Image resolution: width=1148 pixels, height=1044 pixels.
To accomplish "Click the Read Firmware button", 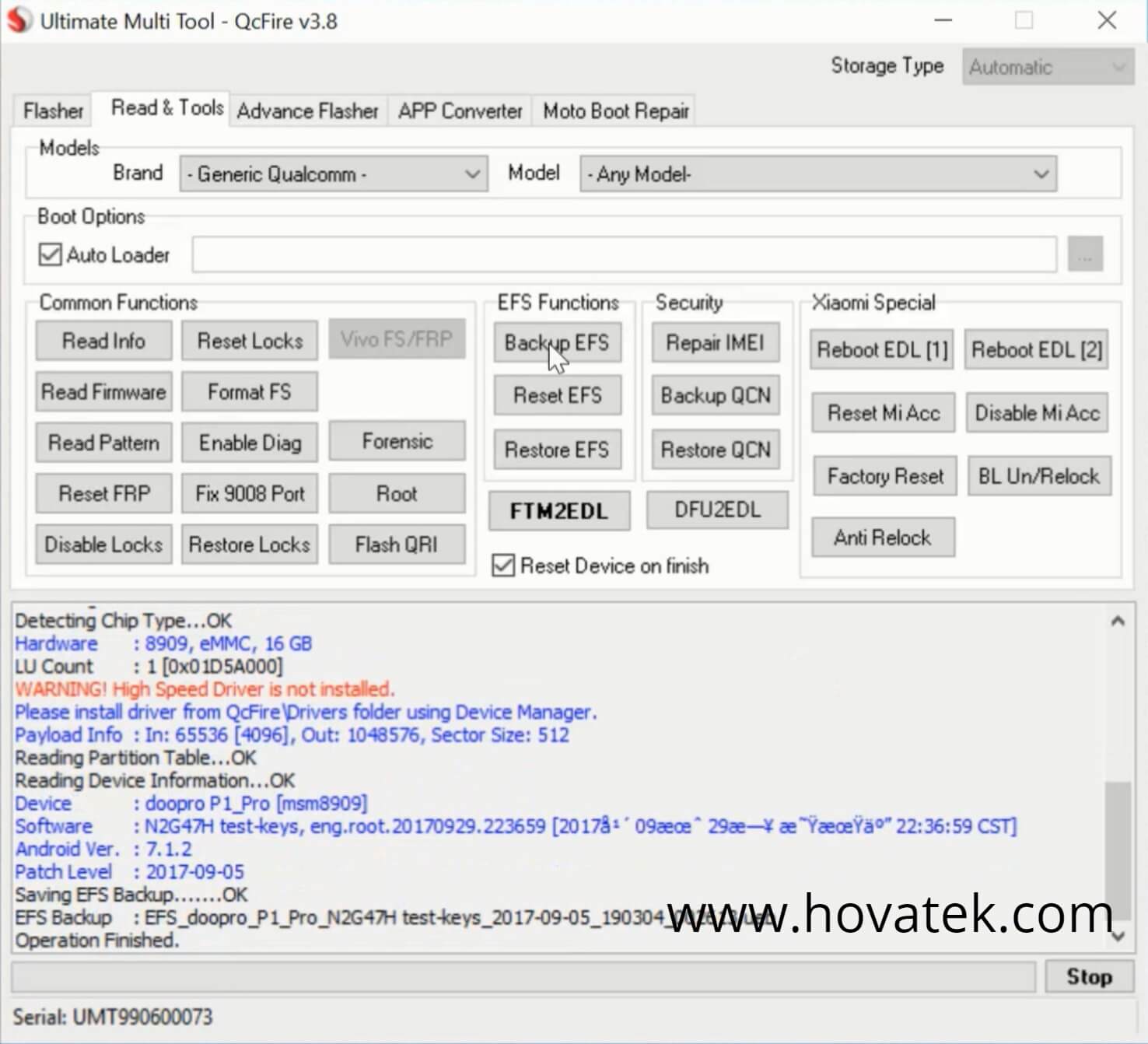I will click(103, 391).
